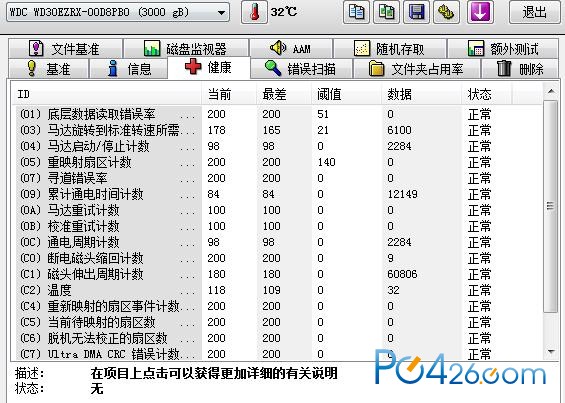Click the thermometer temperature icon
Viewport: 565px width, 403px height.
[254, 12]
